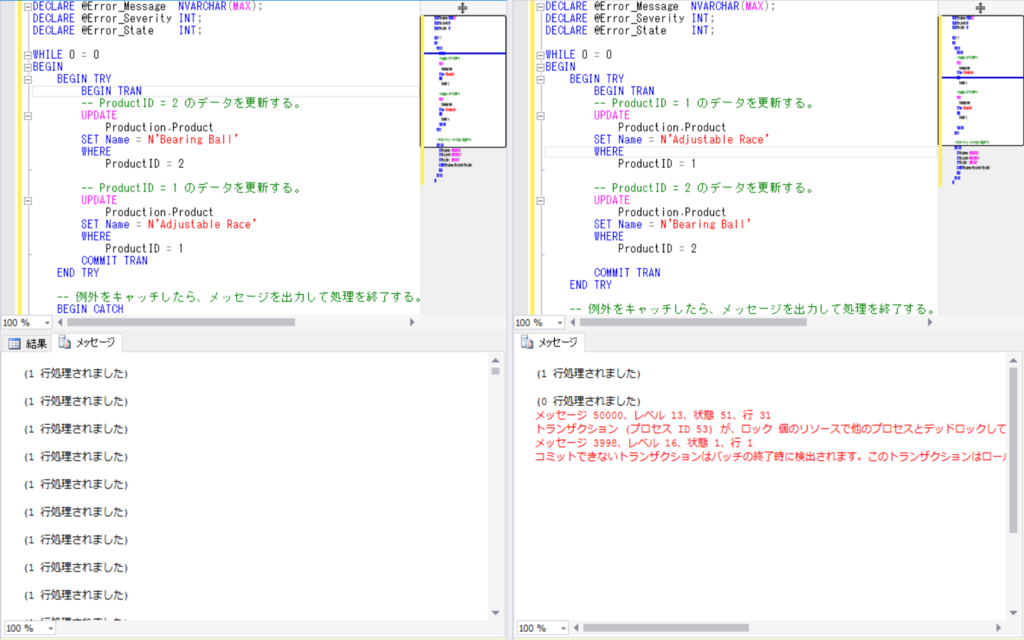Screen dimensions: 1024x640
Task: Click the left editor's horizontal scrollbar thumb
Action: pyautogui.click(x=181, y=322)
